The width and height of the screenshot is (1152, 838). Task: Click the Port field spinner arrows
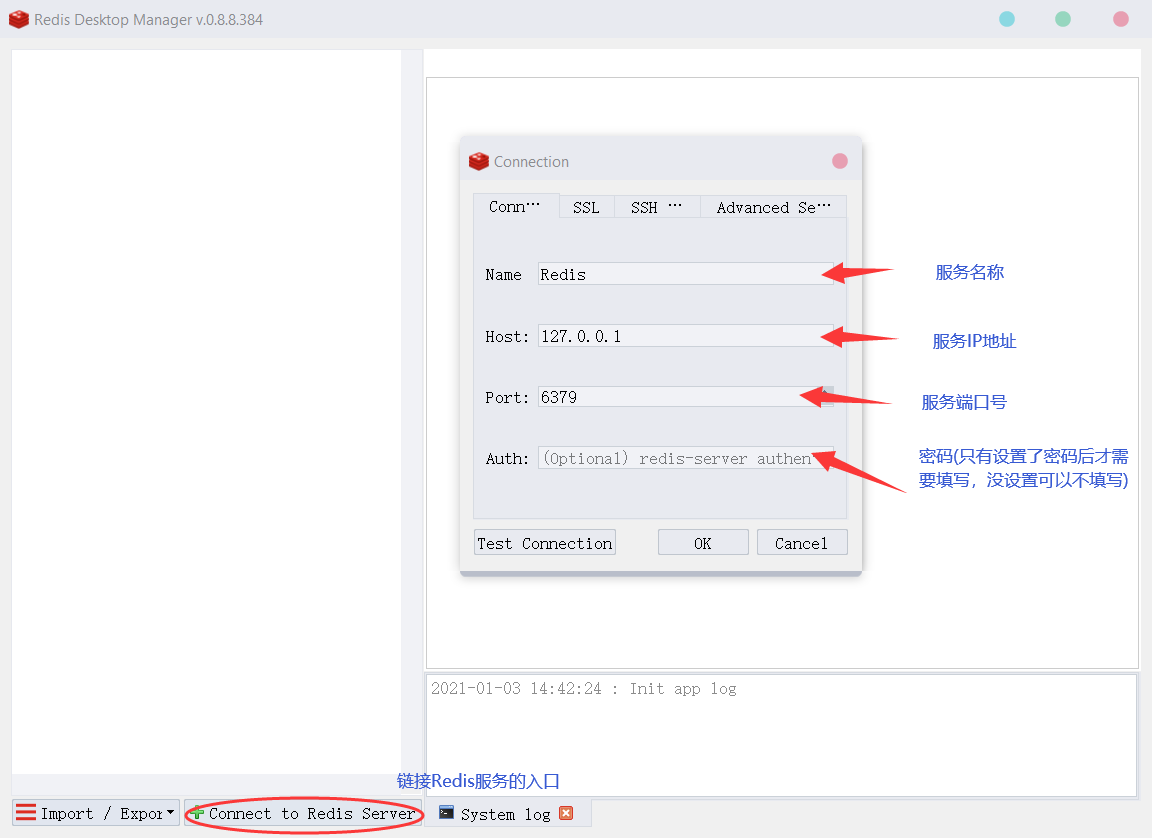(x=828, y=397)
